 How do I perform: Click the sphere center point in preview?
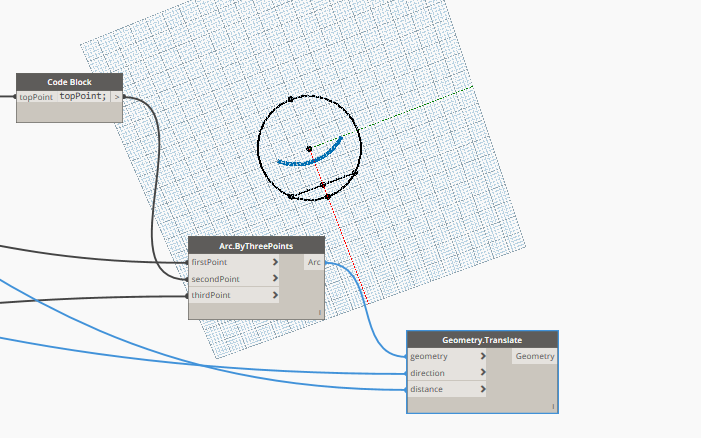pyautogui.click(x=309, y=149)
